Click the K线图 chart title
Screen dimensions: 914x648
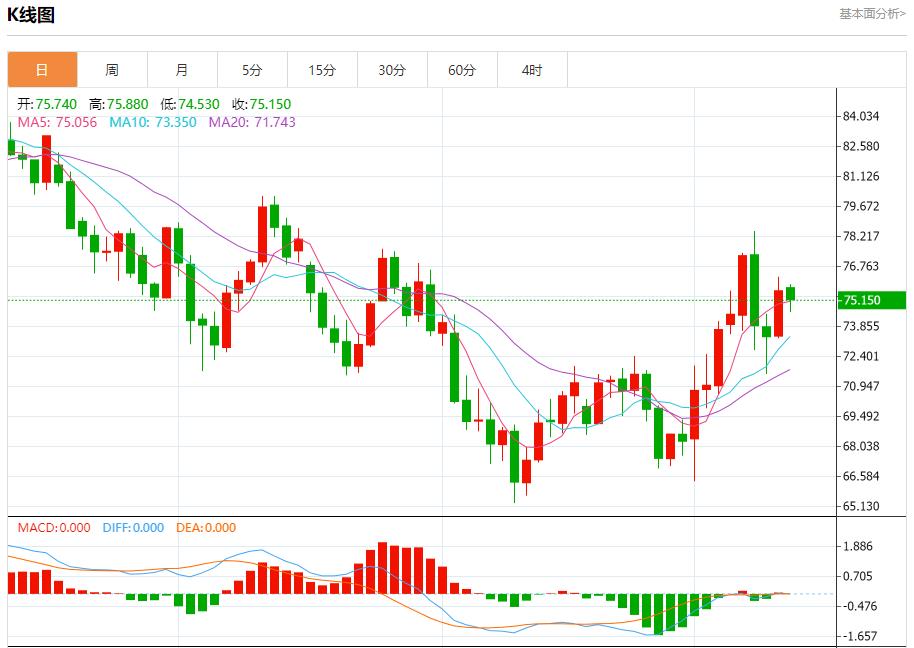31,15
